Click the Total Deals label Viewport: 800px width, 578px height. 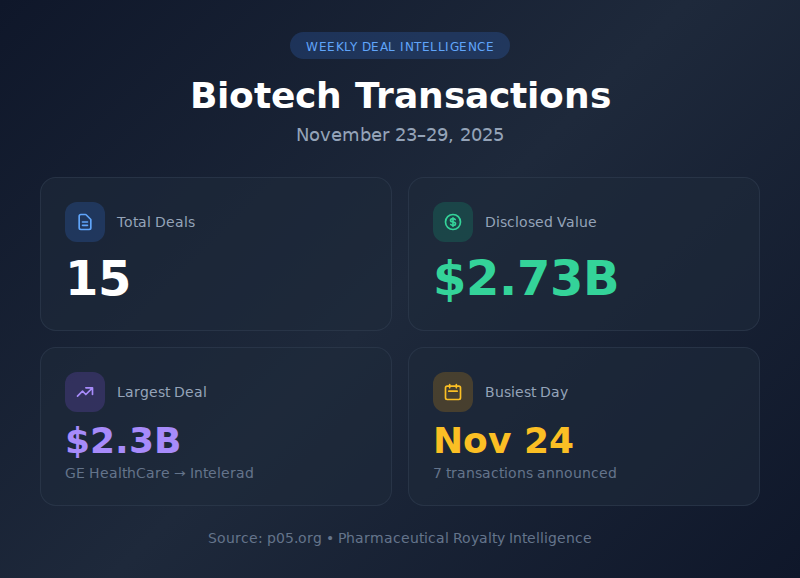tap(156, 222)
